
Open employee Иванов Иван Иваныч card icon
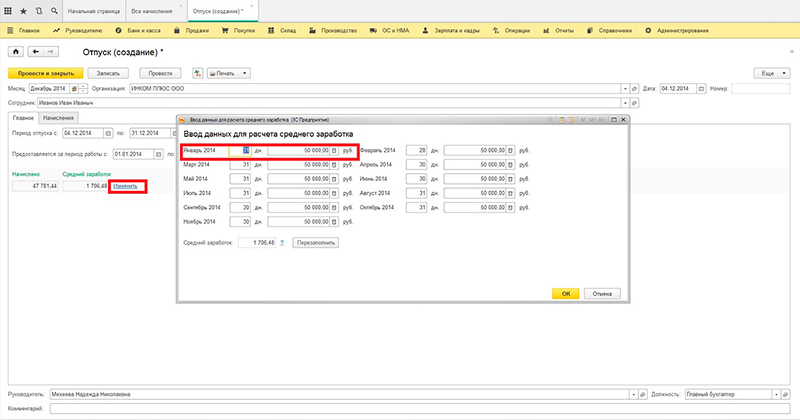(x=634, y=103)
